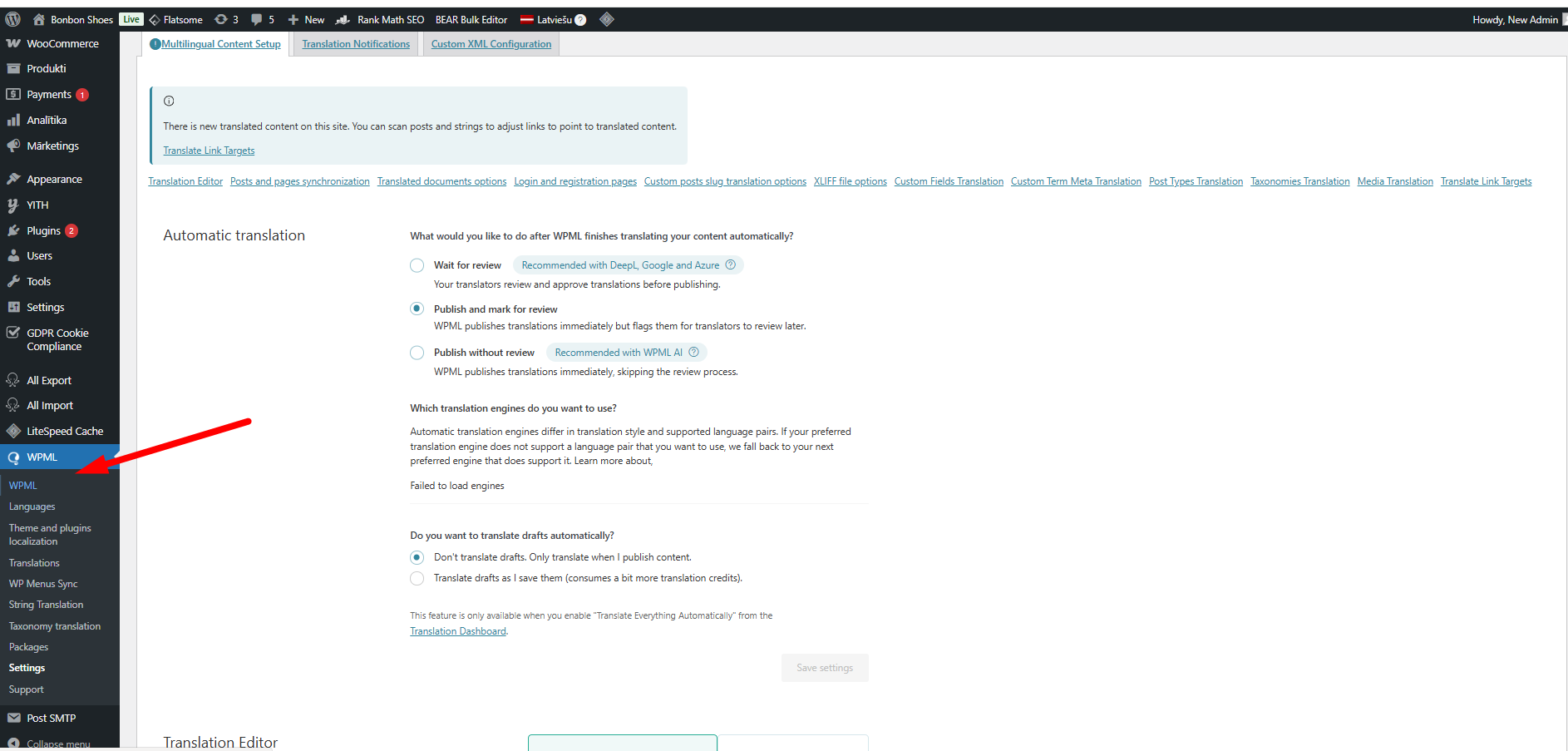Click the All Export icon in sidebar
Screen dimensions: 1568x751
[x=13, y=380]
